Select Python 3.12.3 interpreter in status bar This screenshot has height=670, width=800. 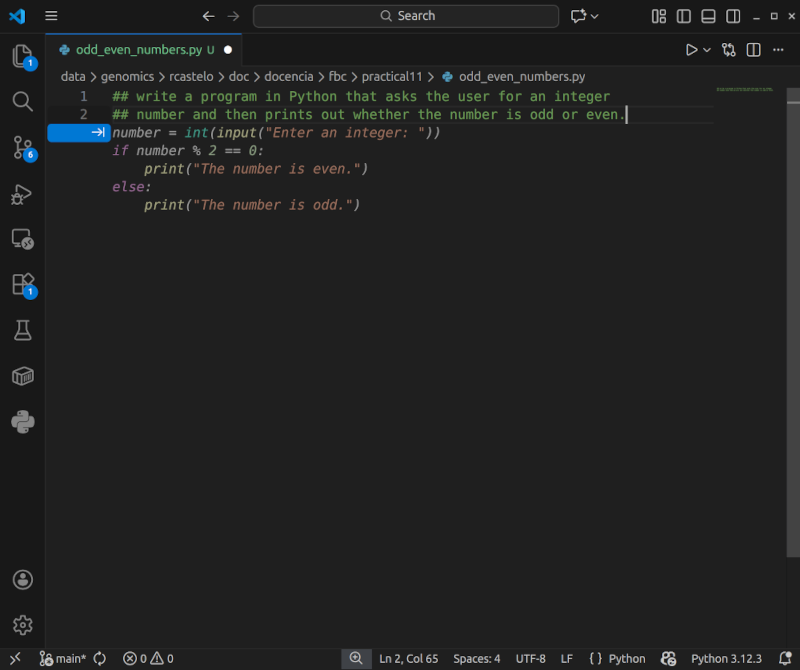pyautogui.click(x=726, y=659)
